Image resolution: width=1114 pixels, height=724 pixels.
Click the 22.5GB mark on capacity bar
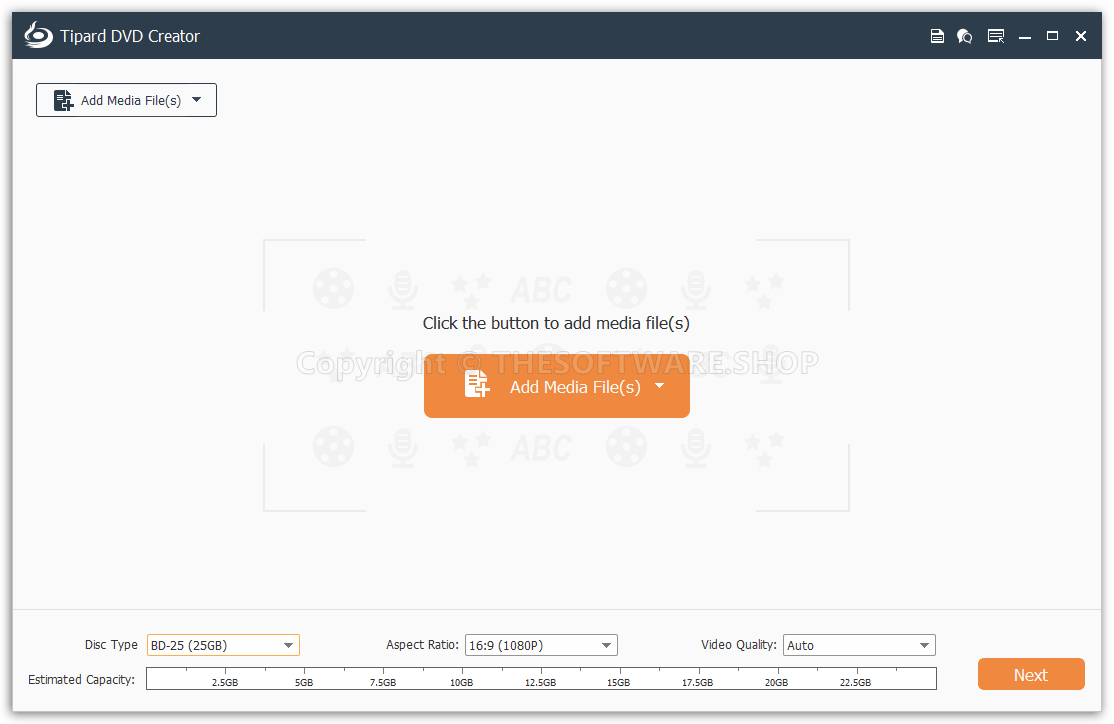[x=855, y=682]
